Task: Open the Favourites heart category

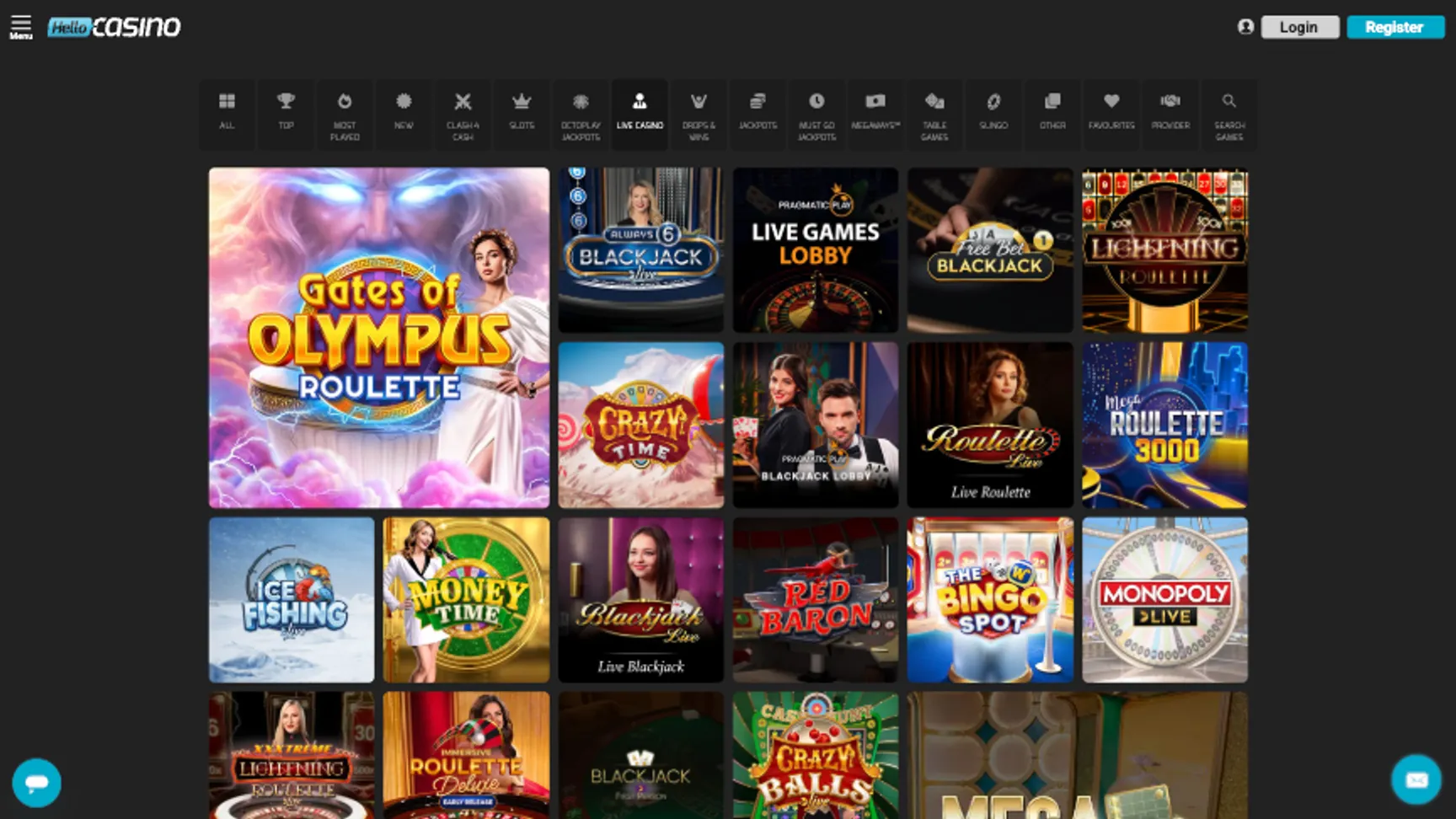Action: 1111,115
